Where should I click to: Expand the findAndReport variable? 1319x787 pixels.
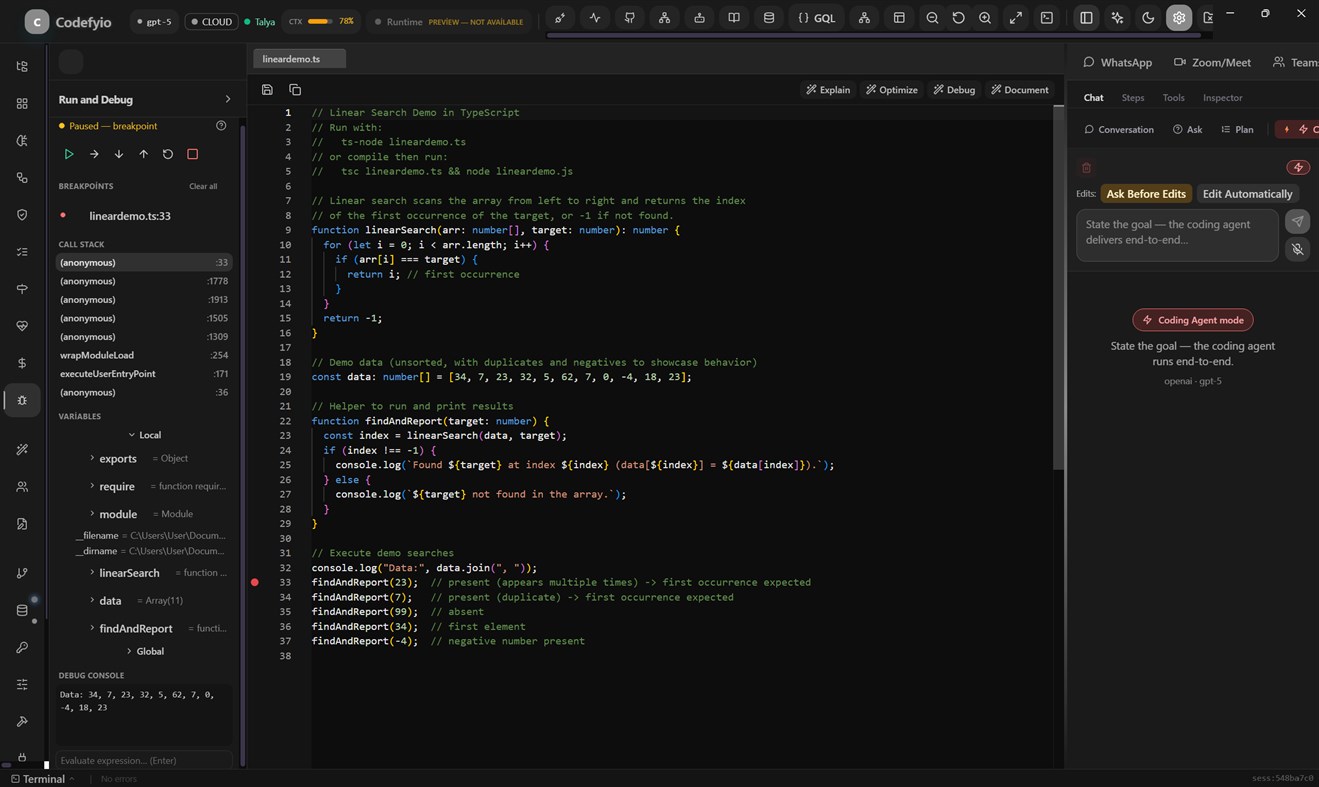(x=91, y=629)
